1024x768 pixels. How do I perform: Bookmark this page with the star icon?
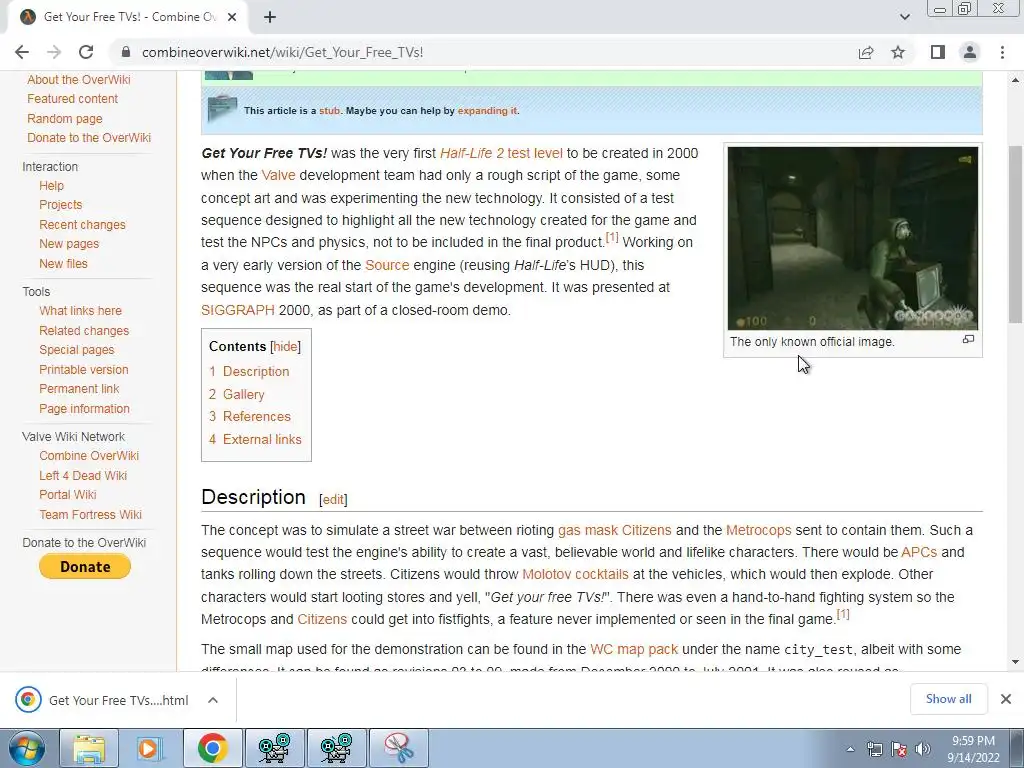pos(898,52)
